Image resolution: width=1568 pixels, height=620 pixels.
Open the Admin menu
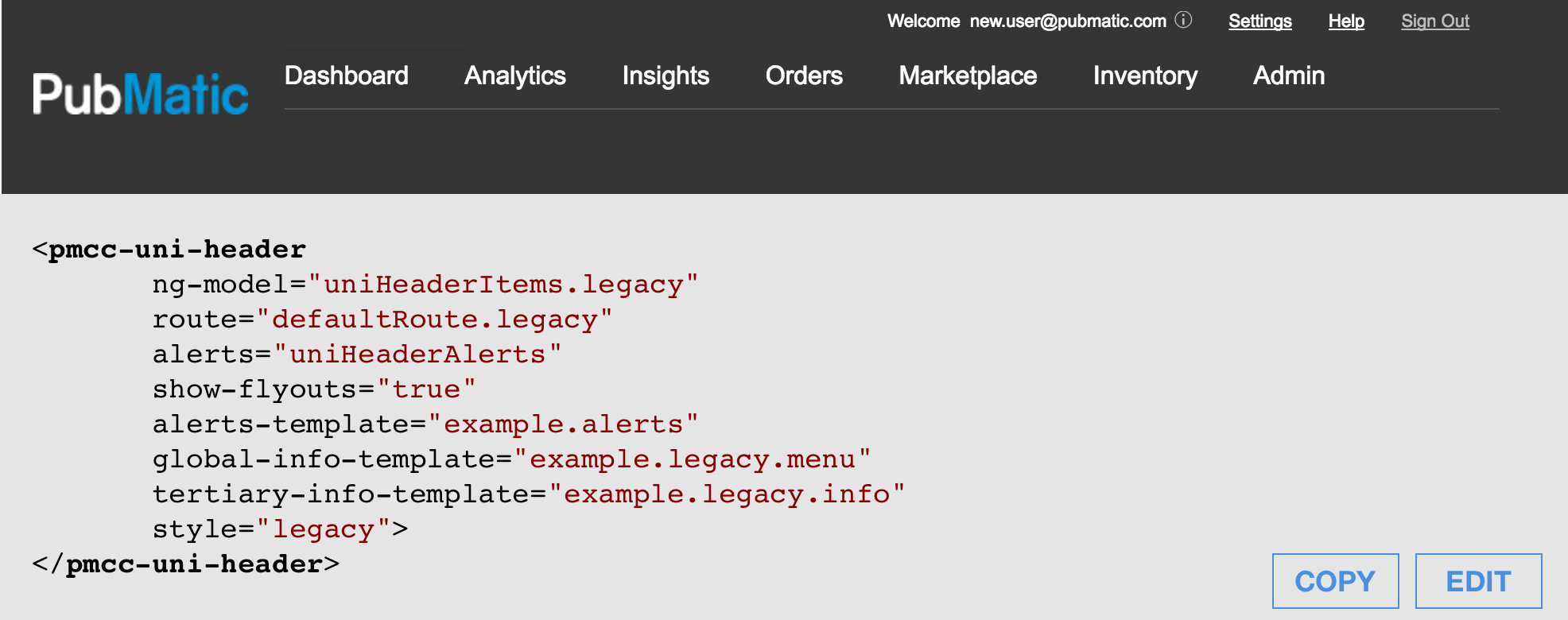tap(1288, 76)
